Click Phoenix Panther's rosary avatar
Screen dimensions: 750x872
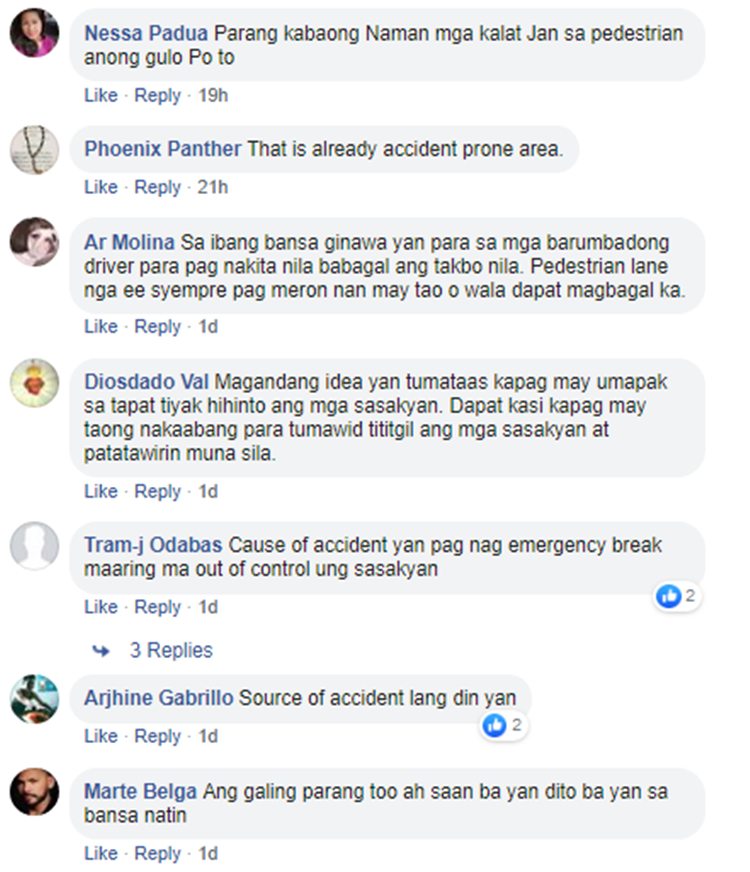[34, 150]
